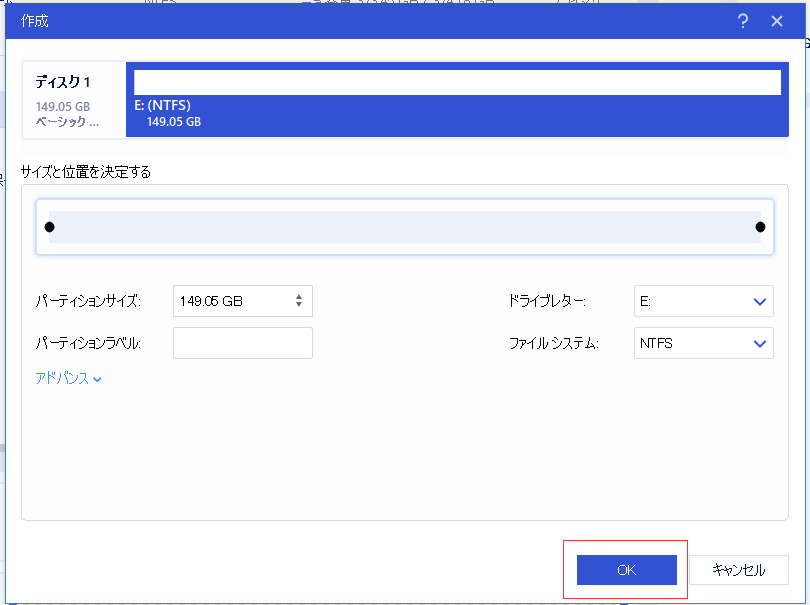Screen dimensions: 810x605
Task: Expand the アドバンス advanced options
Action: (67, 378)
